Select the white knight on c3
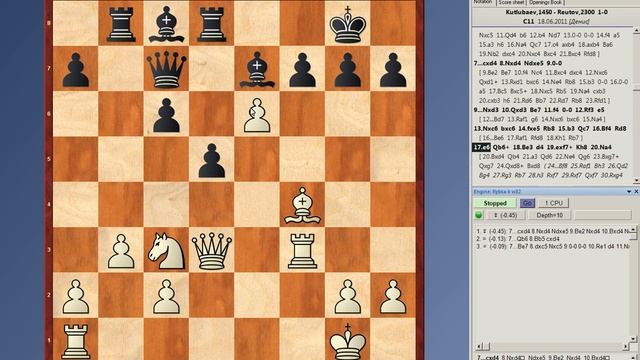The height and width of the screenshot is (360, 640). (166, 251)
